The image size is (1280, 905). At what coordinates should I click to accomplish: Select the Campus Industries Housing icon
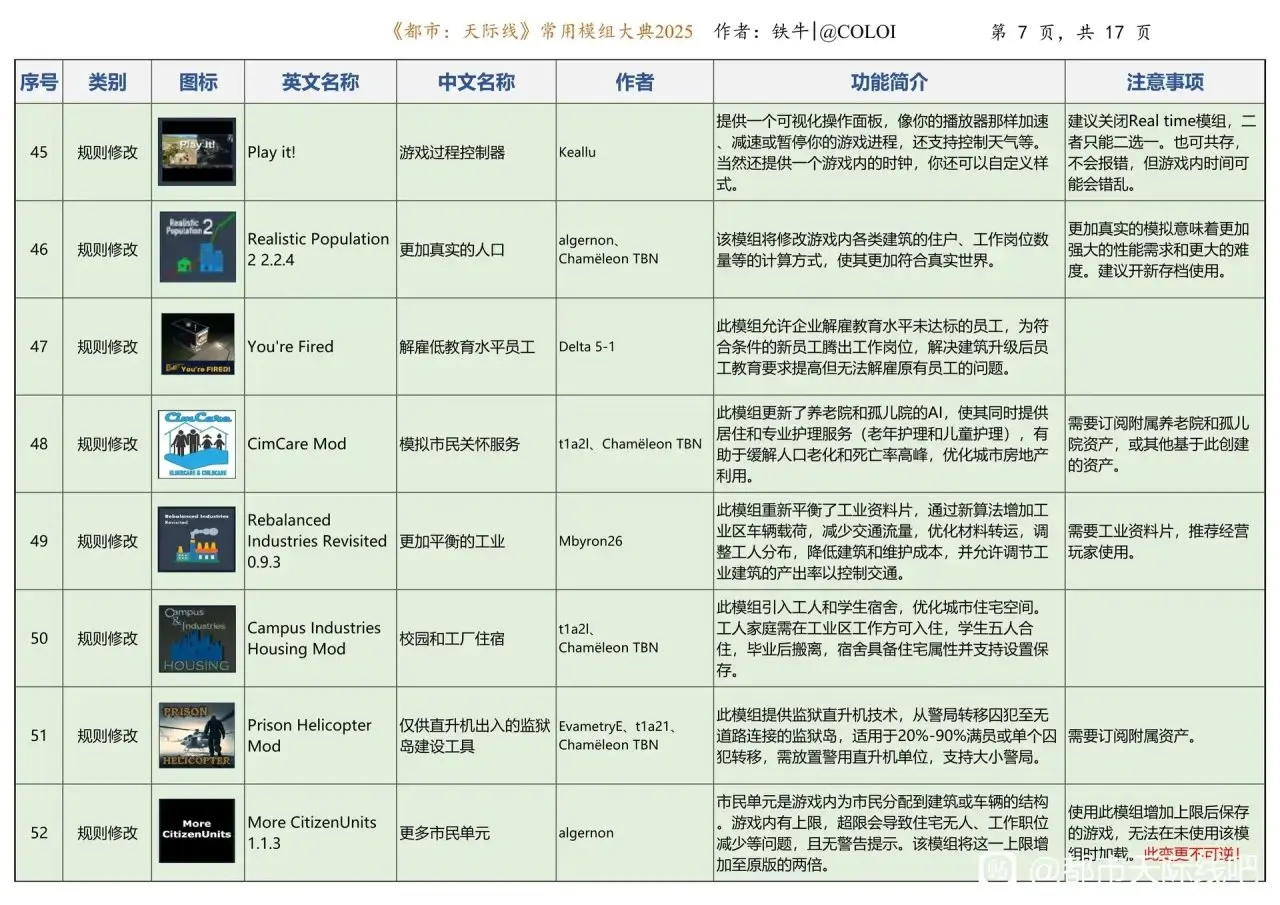[x=197, y=638]
